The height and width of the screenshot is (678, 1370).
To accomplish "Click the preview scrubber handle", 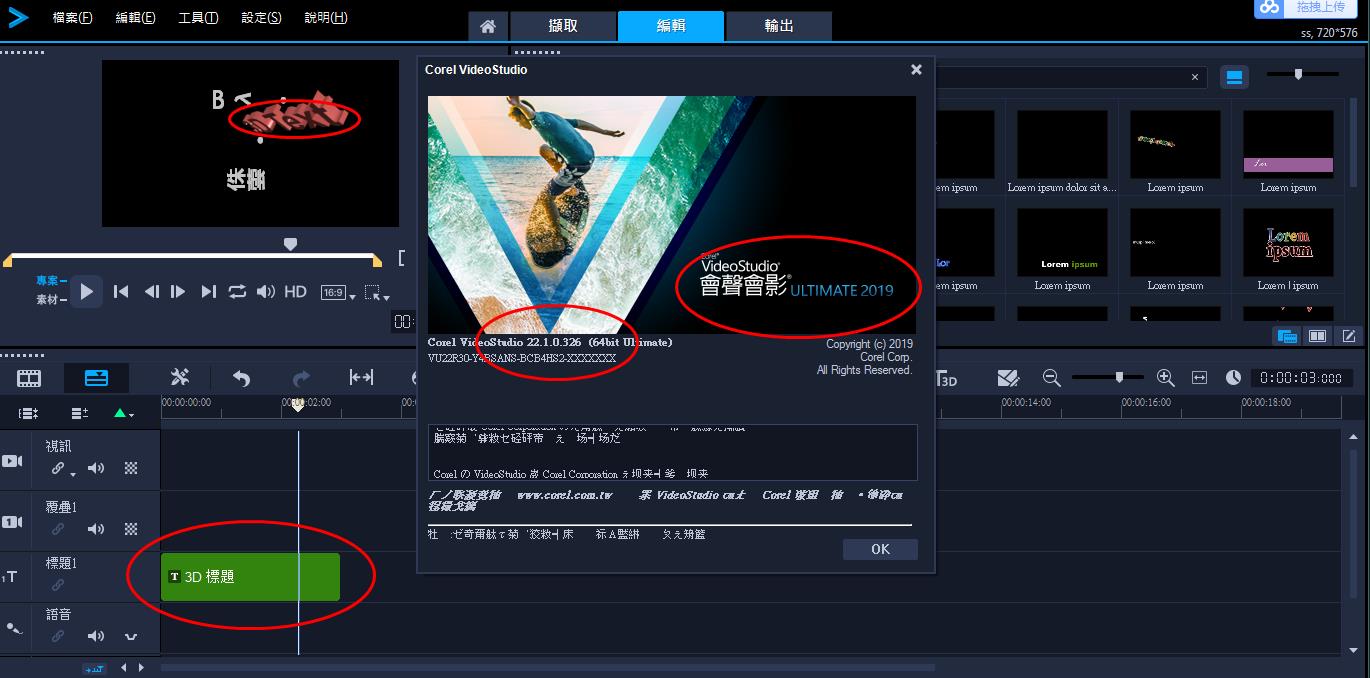I will tap(291, 243).
